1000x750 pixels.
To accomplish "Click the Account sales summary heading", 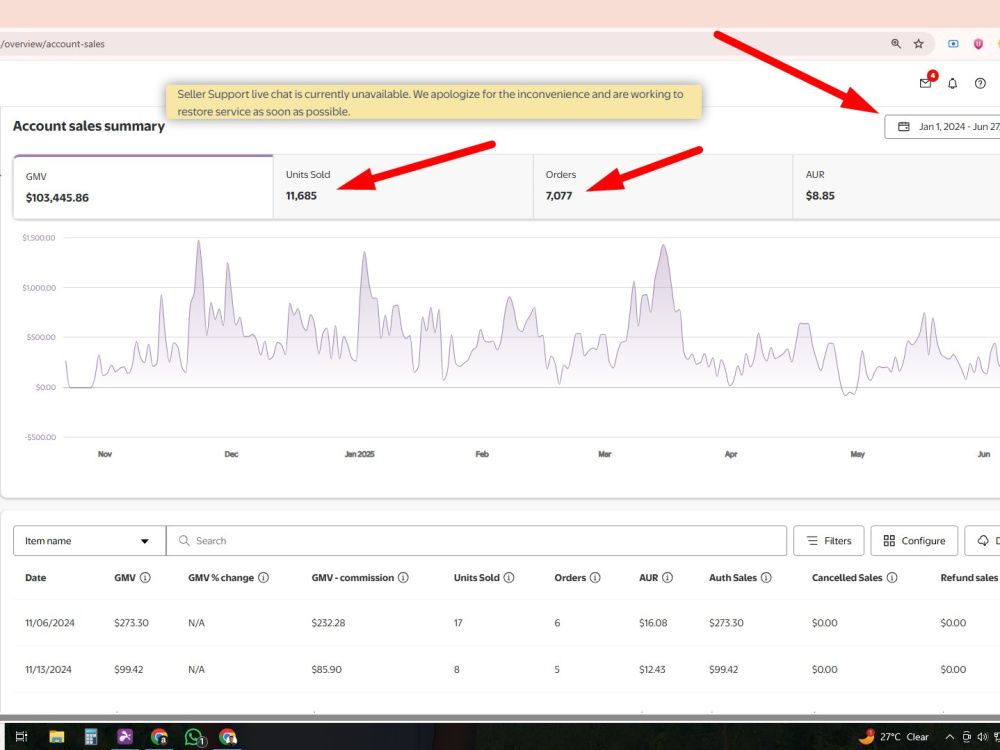I will pyautogui.click(x=89, y=126).
